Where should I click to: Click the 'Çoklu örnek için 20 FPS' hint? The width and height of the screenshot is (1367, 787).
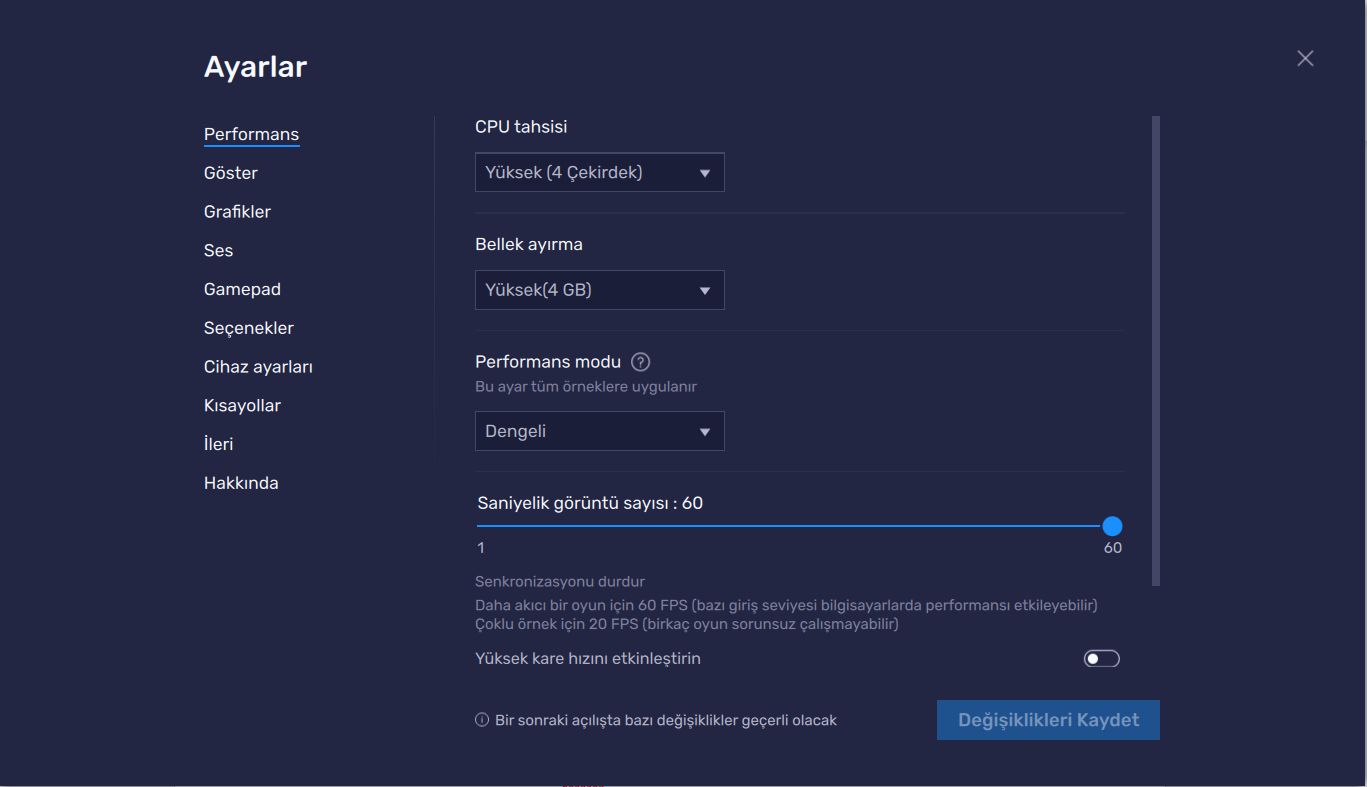(687, 624)
